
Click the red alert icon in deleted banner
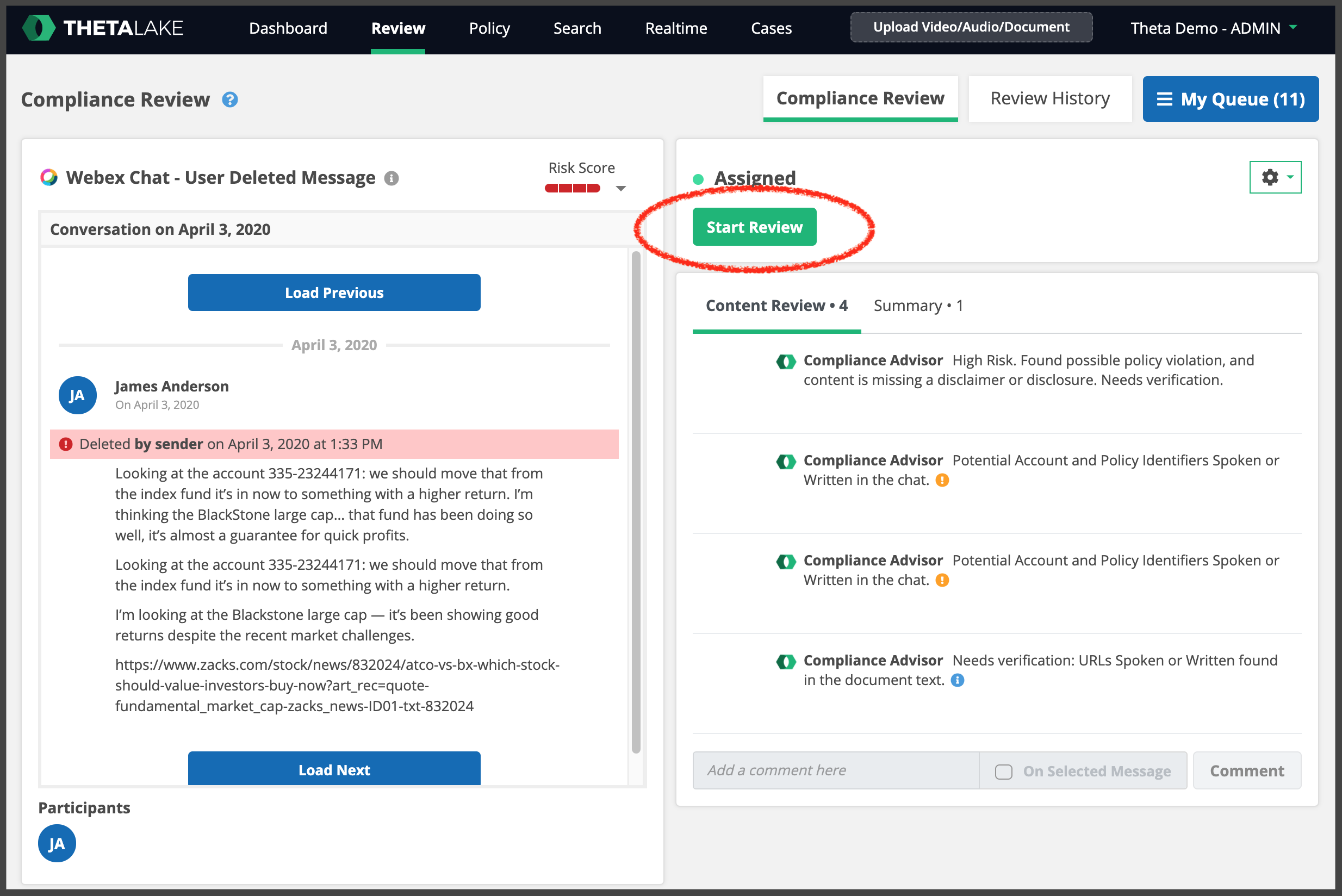(x=66, y=444)
